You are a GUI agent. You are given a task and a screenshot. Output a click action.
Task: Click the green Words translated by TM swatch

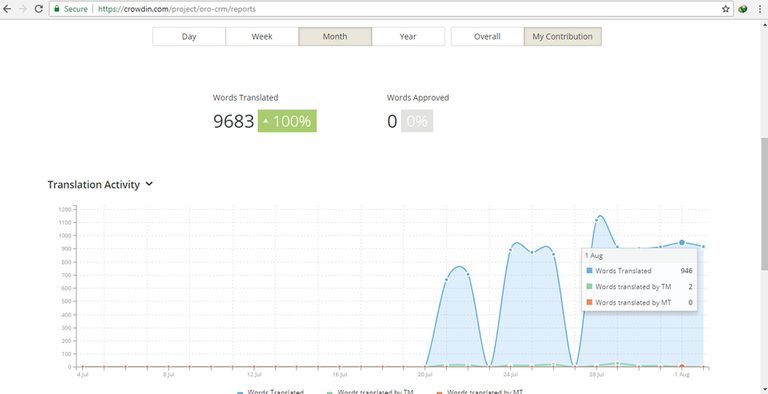[589, 287]
